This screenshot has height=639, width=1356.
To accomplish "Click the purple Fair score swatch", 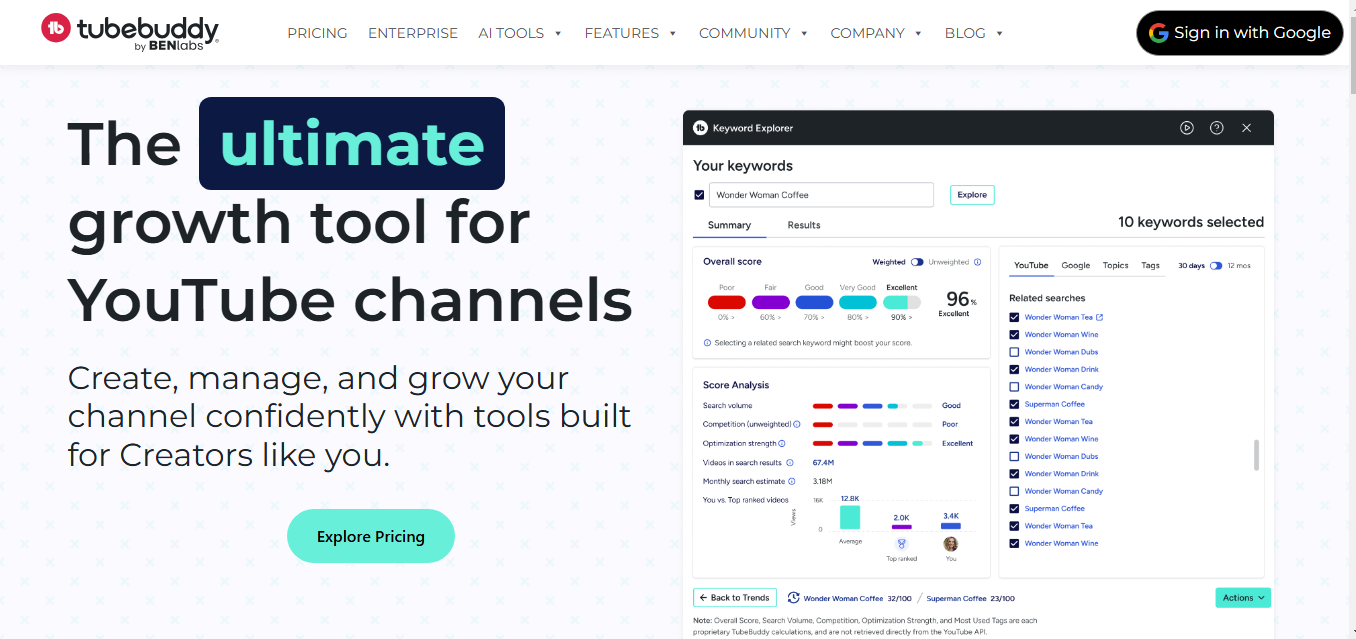I will pyautogui.click(x=770, y=302).
